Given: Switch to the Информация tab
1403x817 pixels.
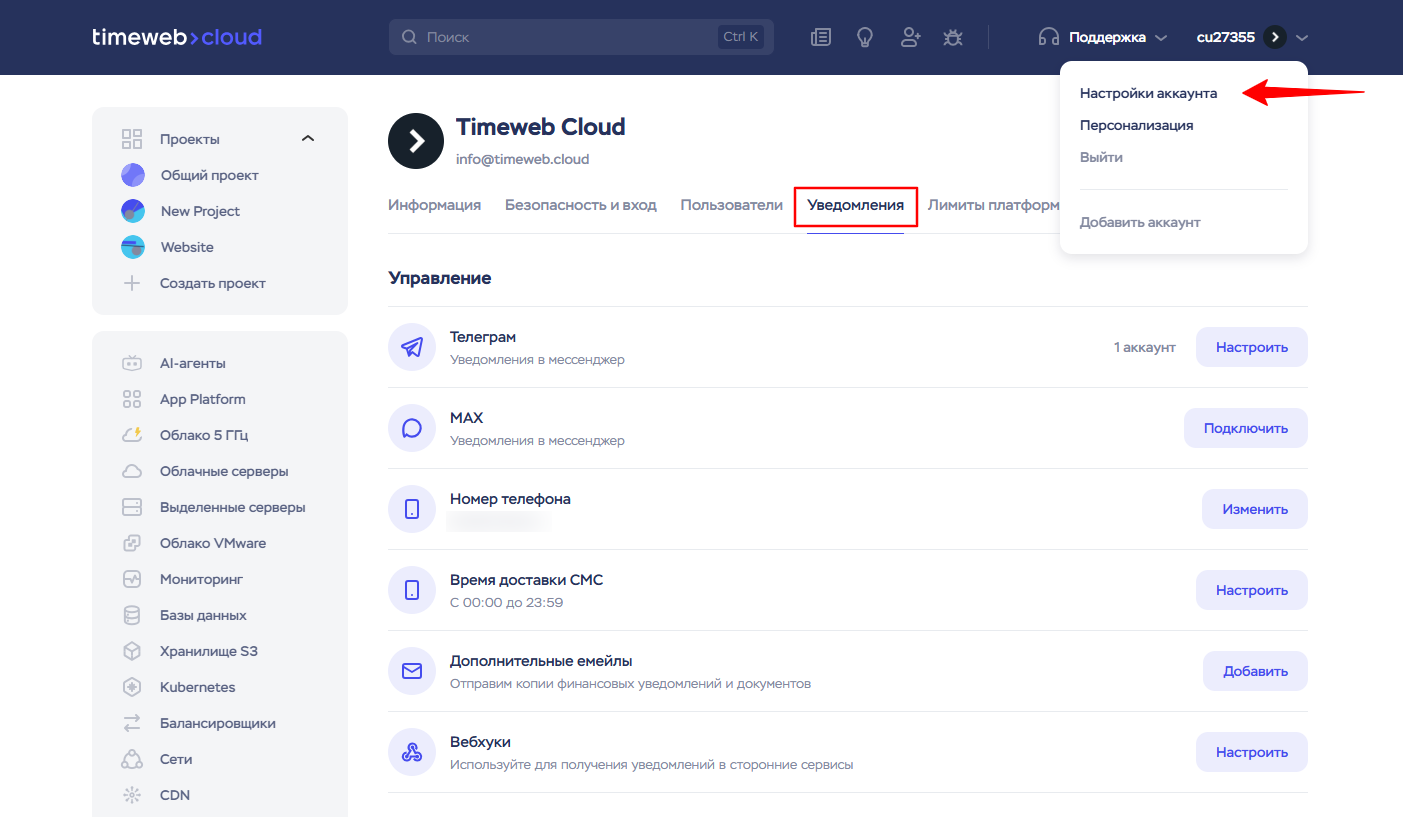Looking at the screenshot, I should coord(434,205).
